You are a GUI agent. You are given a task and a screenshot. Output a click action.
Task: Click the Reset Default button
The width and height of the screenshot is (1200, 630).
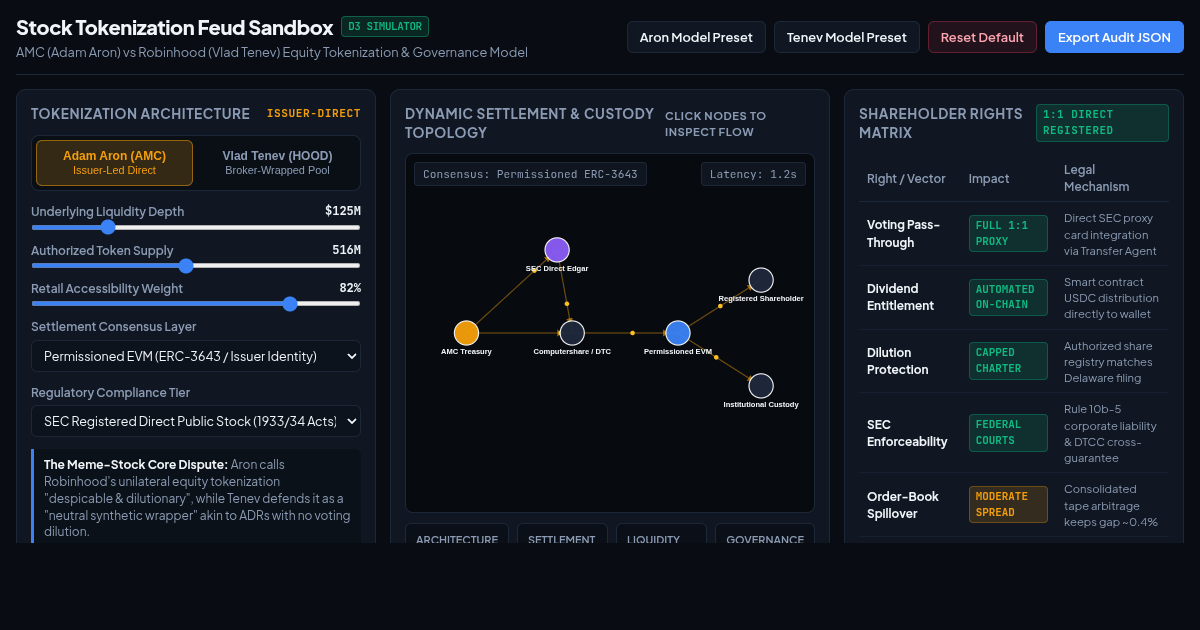pos(982,37)
